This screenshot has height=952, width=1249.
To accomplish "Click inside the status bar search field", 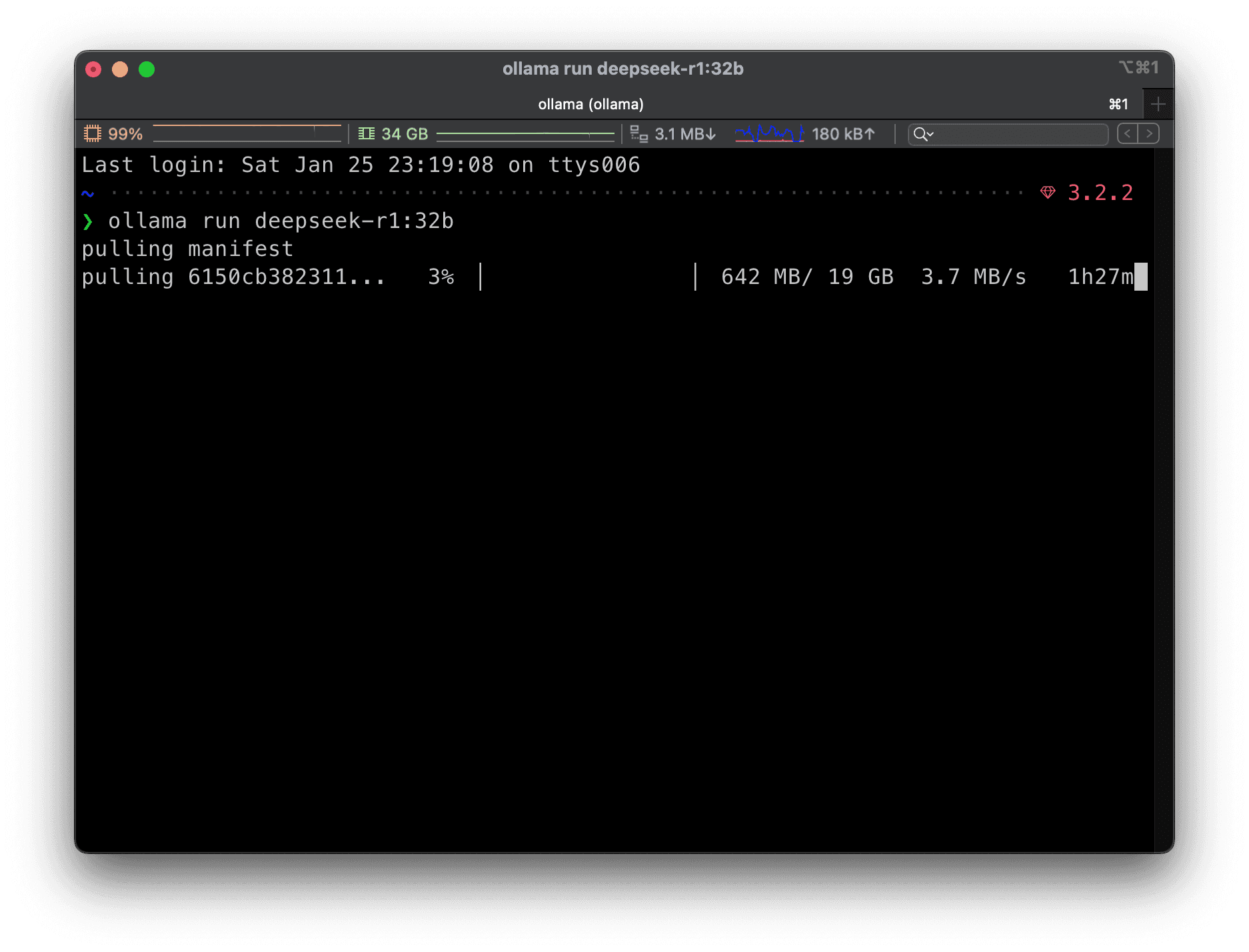I will [1020, 134].
